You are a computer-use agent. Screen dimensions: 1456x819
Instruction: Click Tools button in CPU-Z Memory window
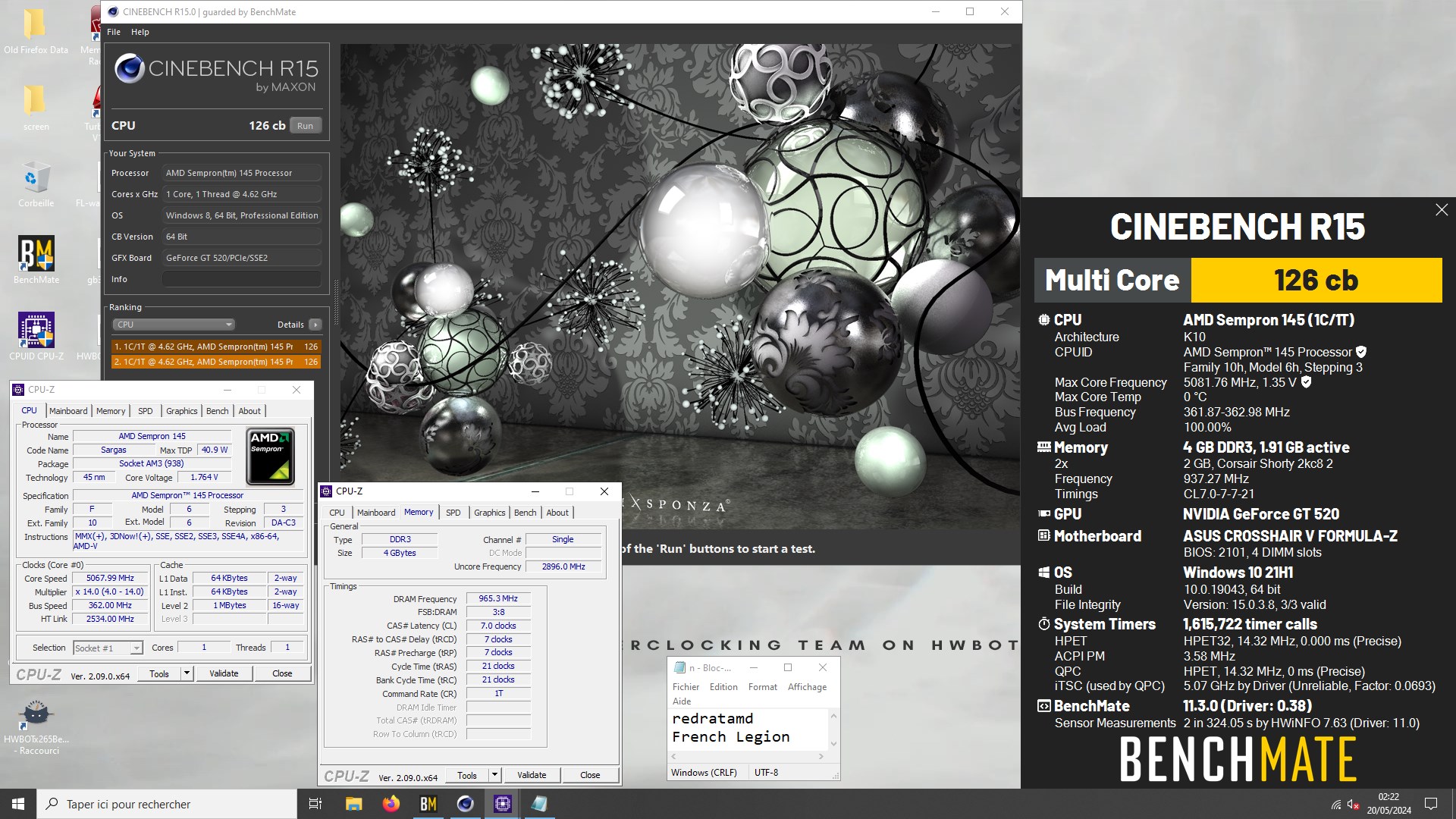467,775
